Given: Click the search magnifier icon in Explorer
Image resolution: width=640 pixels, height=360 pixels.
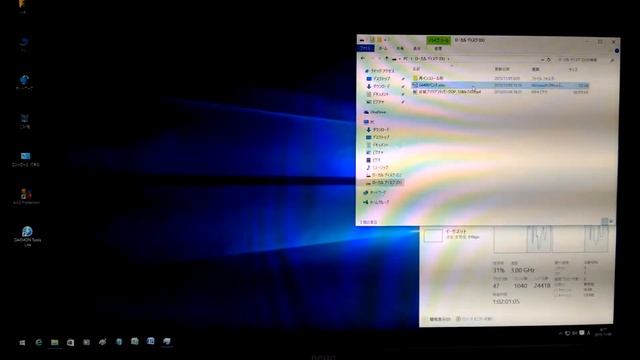Looking at the screenshot, I should point(612,60).
